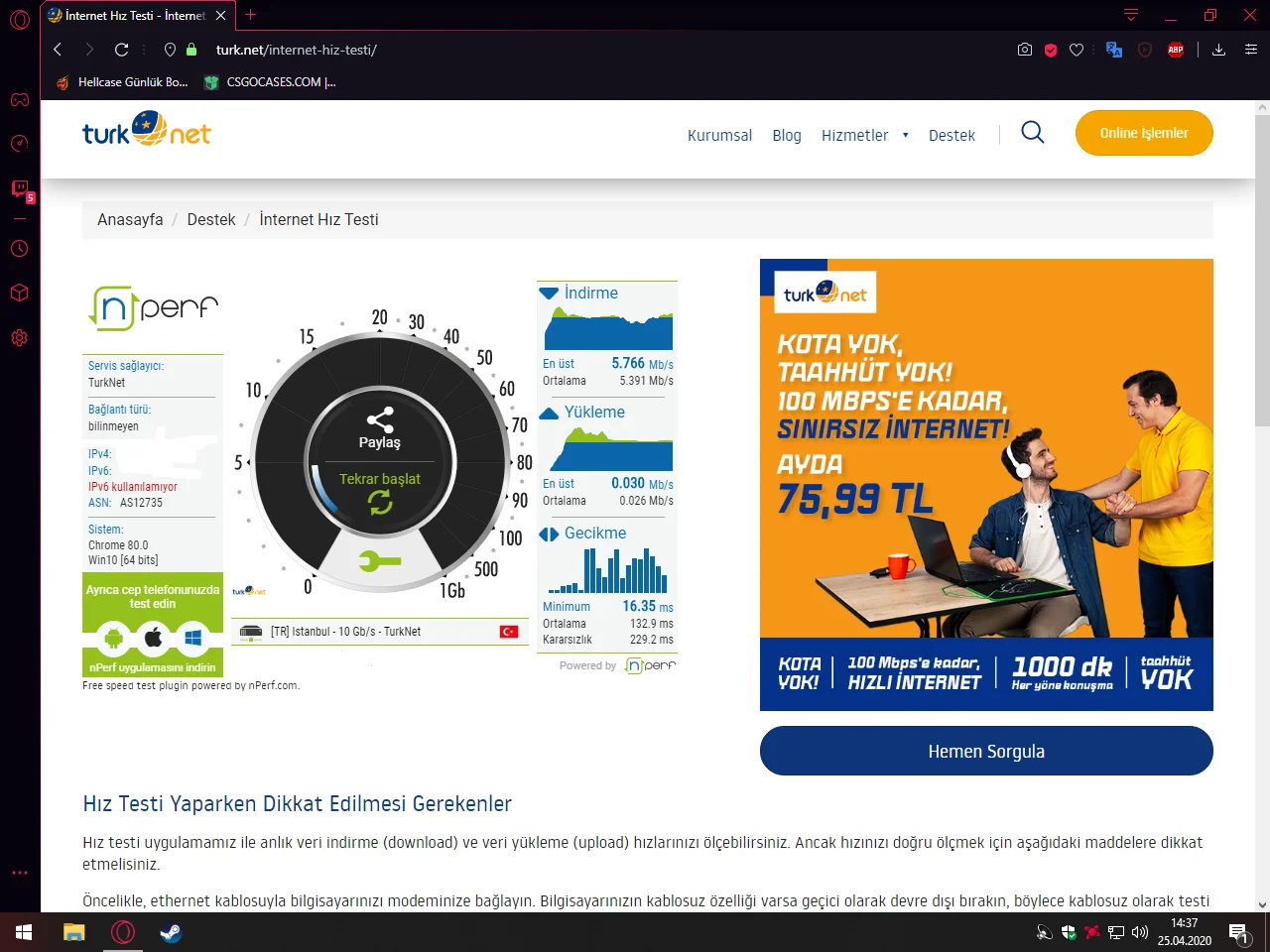Select the Istanbul 10 Gb/s TurkNet server
The height and width of the screenshot is (952, 1270).
[x=379, y=632]
